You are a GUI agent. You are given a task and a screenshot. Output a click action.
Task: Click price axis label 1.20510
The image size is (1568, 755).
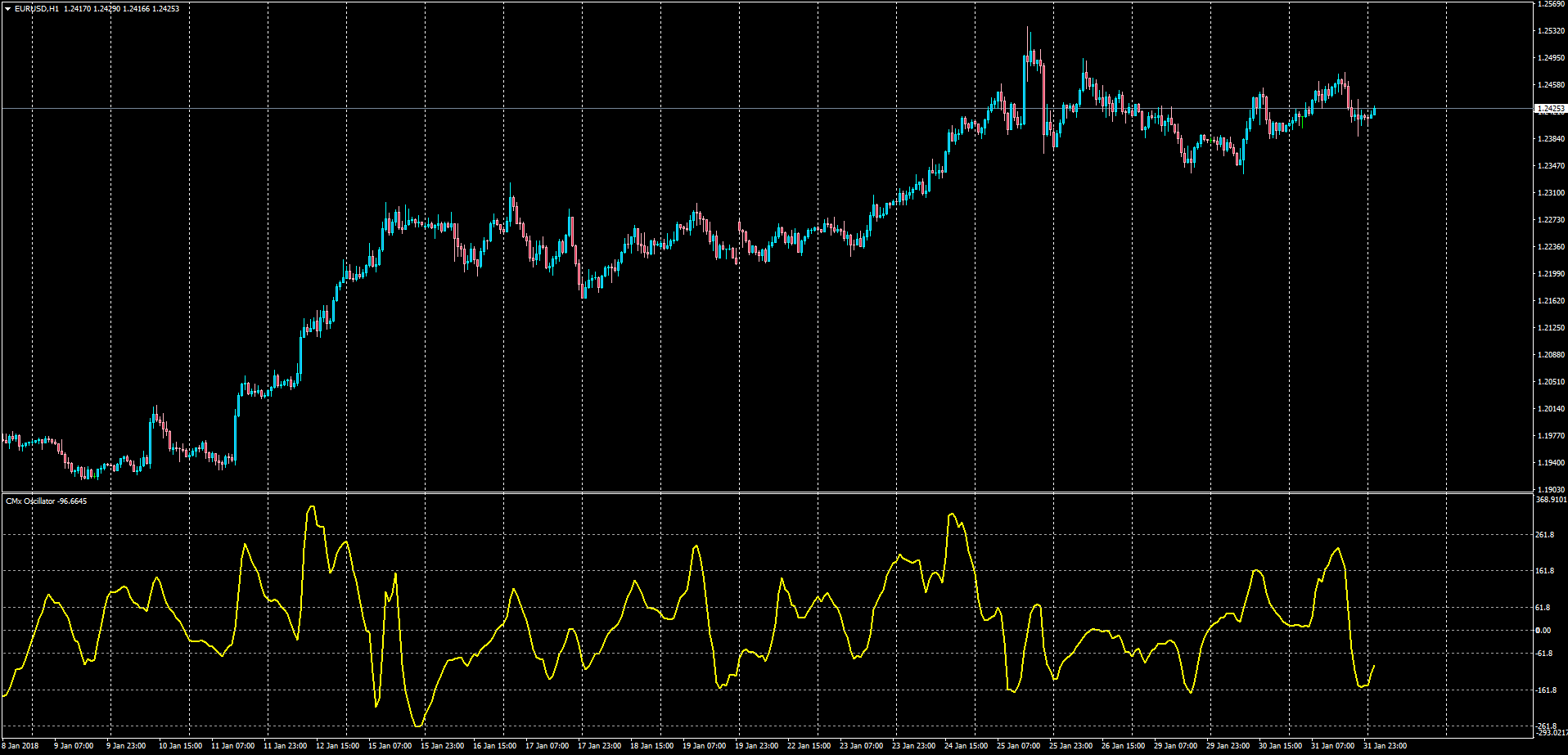tap(1551, 382)
